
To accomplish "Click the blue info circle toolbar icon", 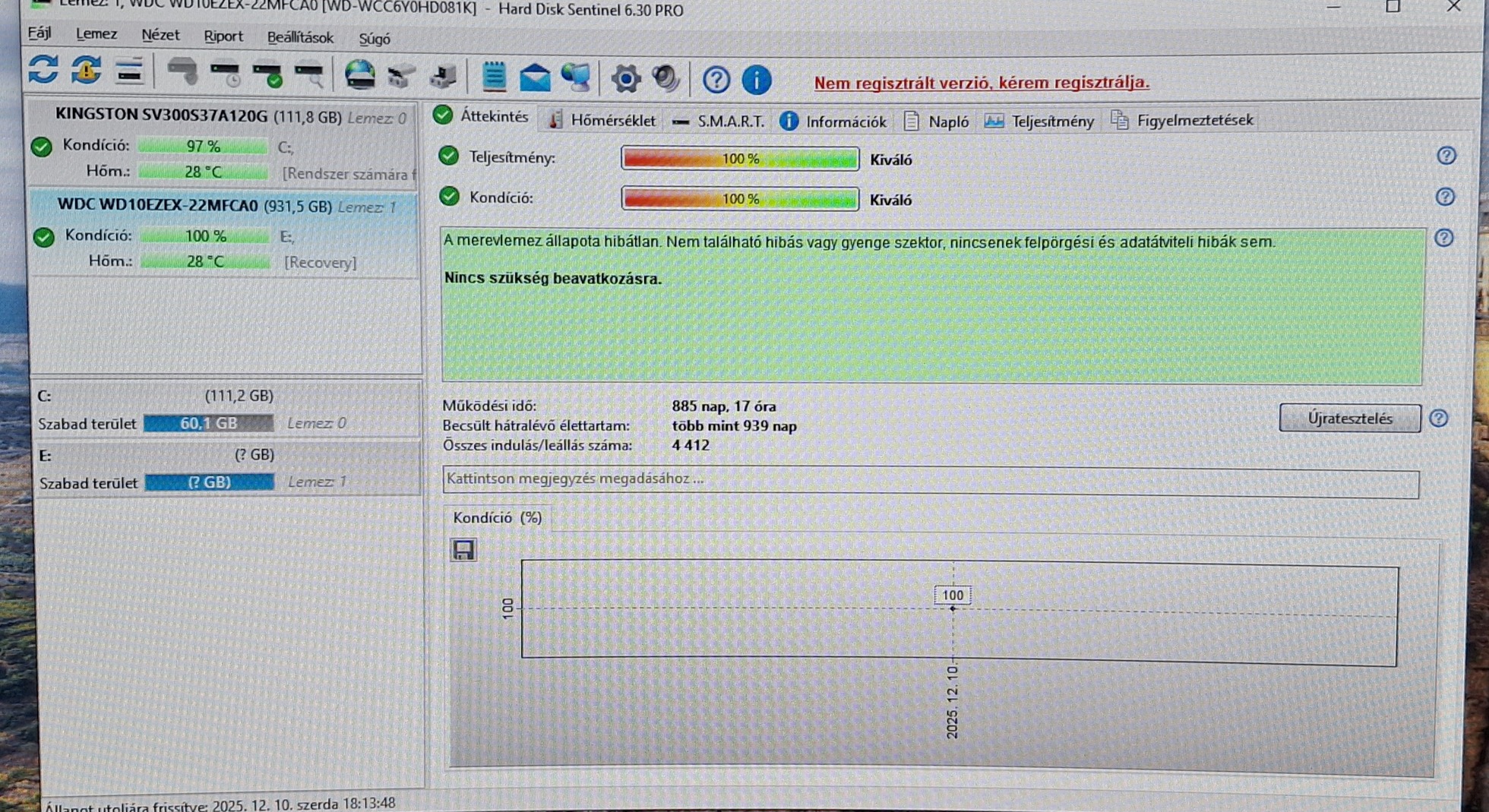I will click(x=756, y=79).
